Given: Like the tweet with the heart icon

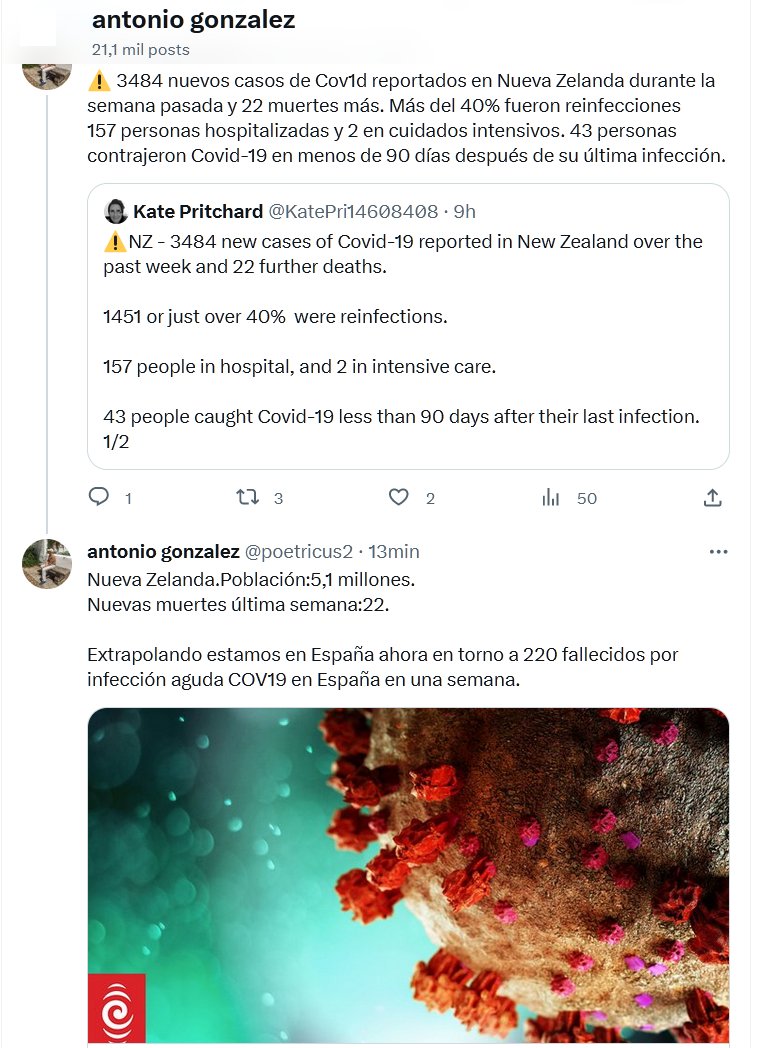Looking at the screenshot, I should (x=398, y=497).
